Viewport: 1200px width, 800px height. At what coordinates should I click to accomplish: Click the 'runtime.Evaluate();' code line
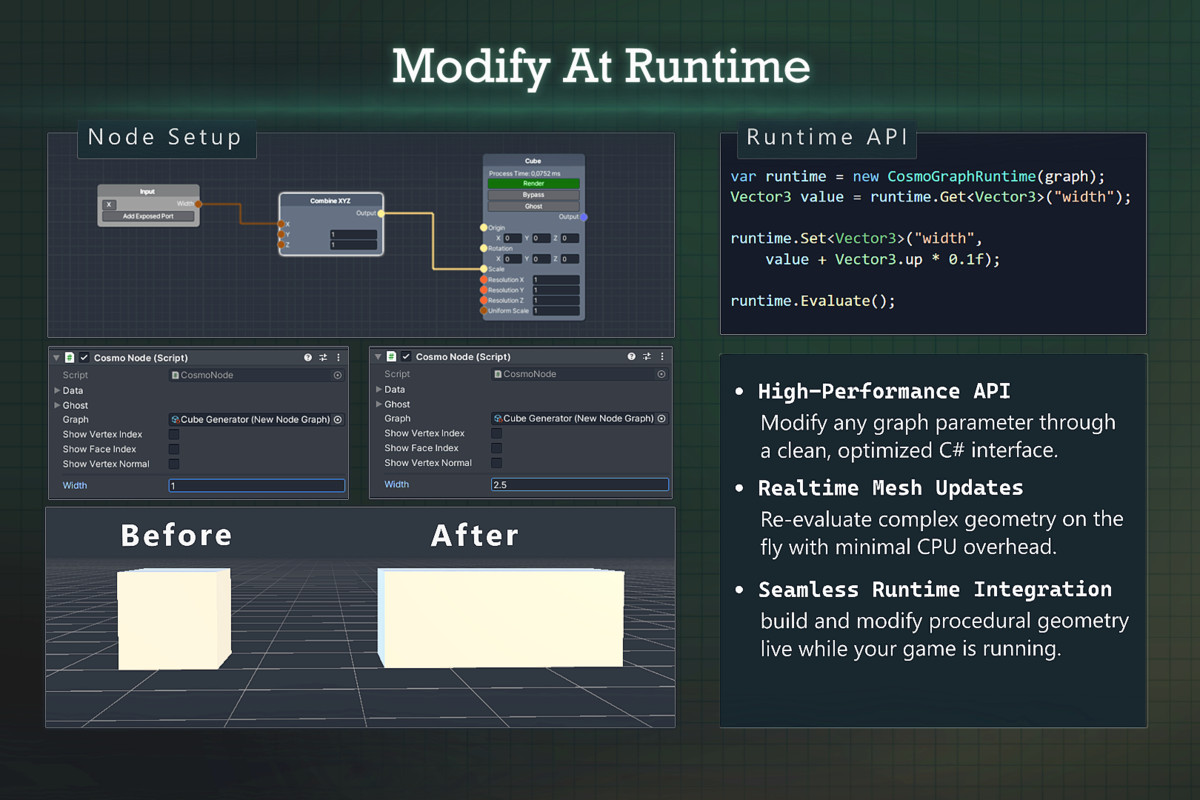[813, 301]
